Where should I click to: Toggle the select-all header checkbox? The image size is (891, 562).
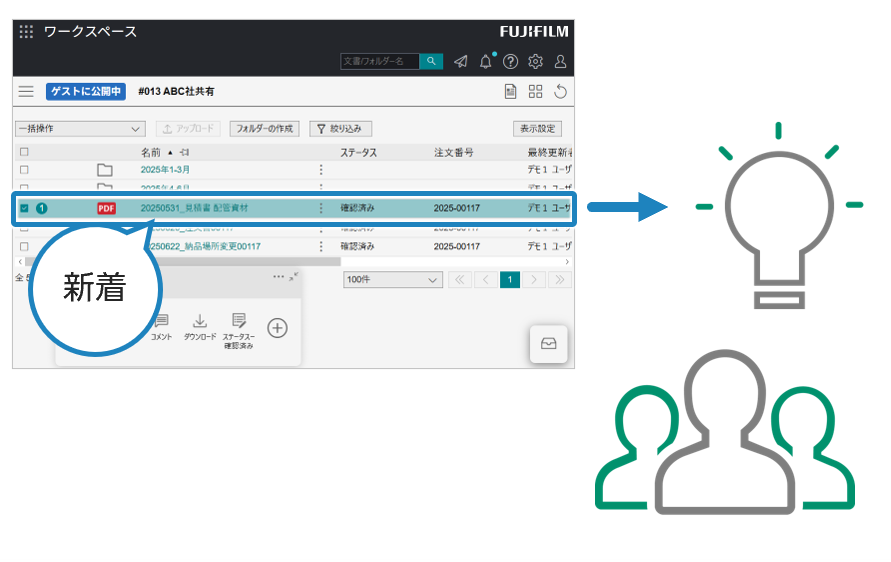[24, 153]
